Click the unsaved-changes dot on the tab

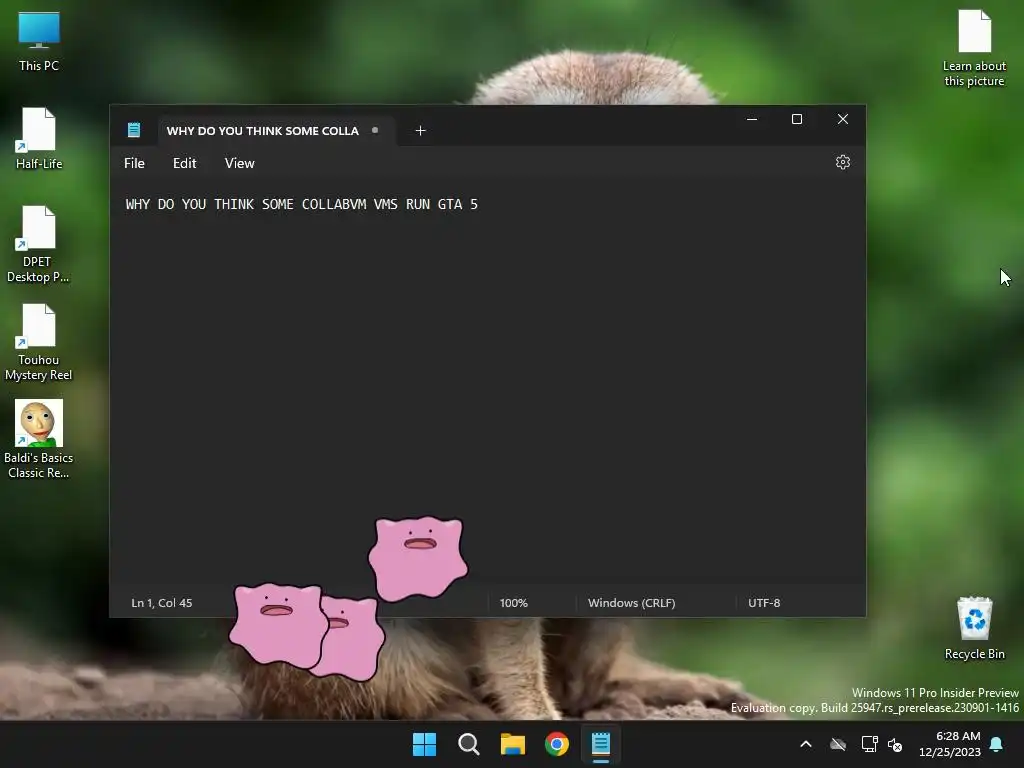pyautogui.click(x=375, y=130)
